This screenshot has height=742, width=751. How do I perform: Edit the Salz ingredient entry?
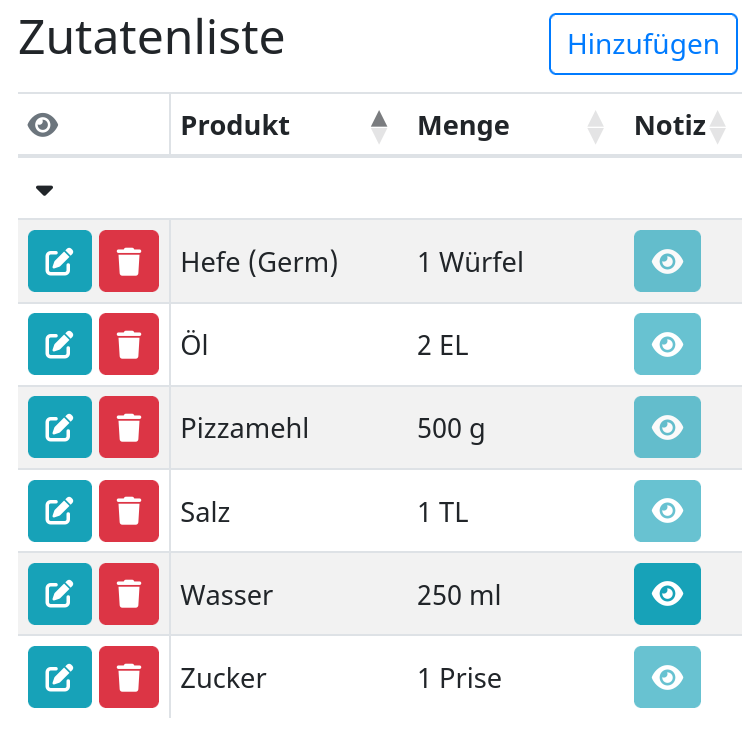click(59, 511)
